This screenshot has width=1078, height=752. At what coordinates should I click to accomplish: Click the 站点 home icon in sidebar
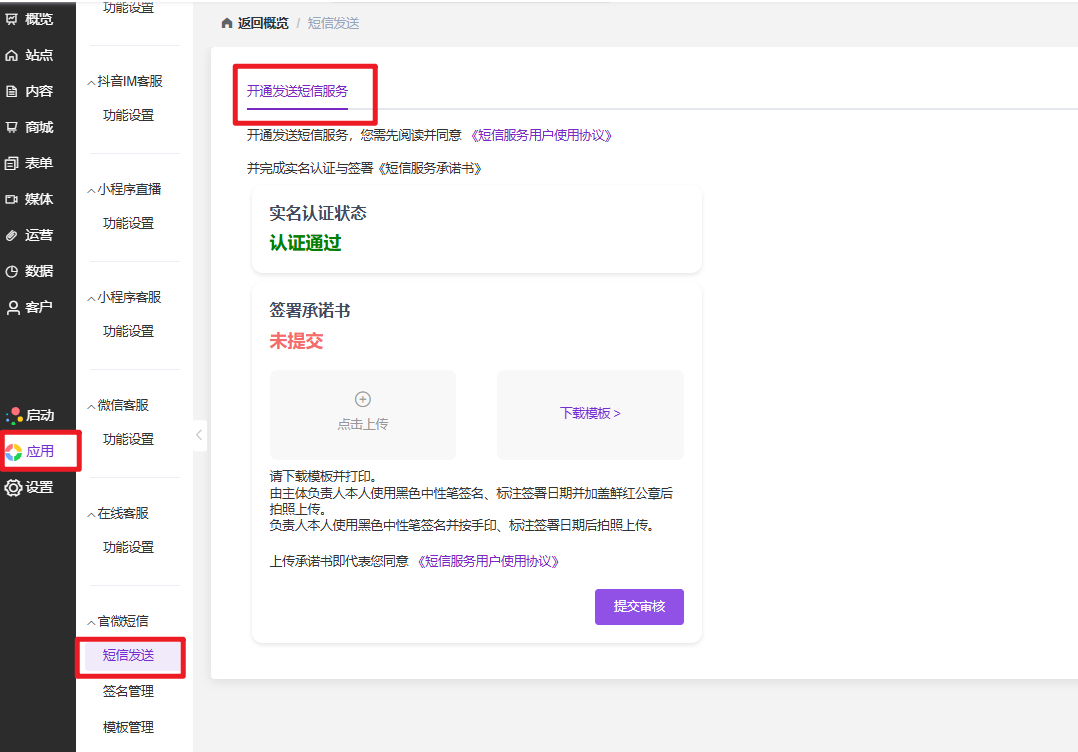pyautogui.click(x=12, y=55)
